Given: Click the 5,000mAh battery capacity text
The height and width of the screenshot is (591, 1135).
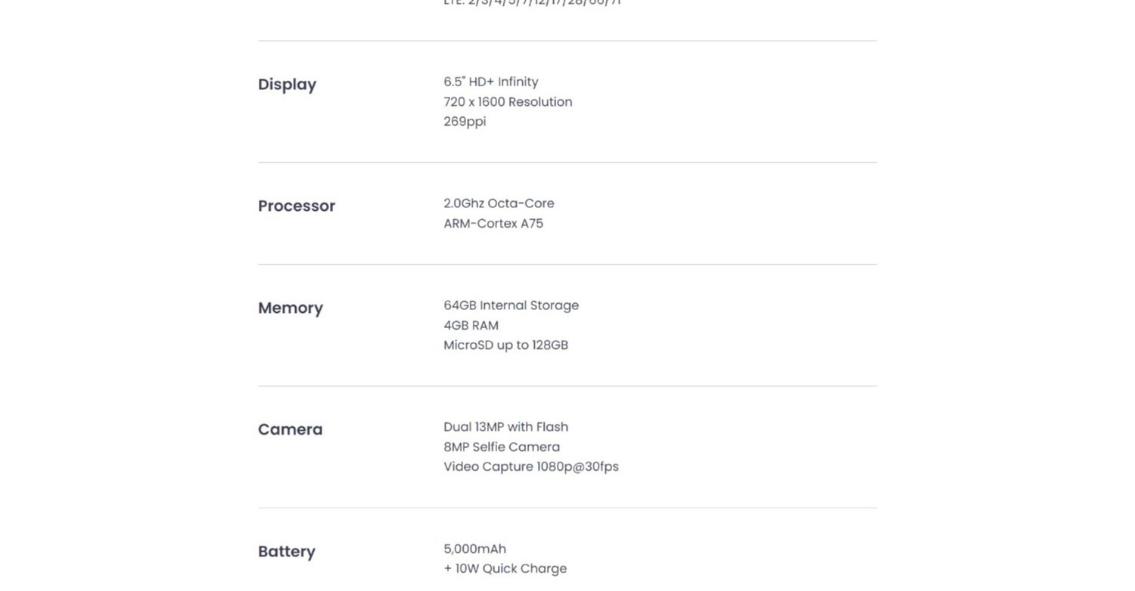Looking at the screenshot, I should pyautogui.click(x=475, y=549).
